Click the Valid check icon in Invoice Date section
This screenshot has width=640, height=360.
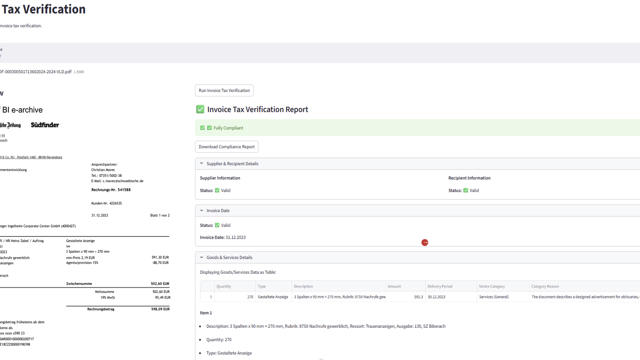[x=217, y=225]
